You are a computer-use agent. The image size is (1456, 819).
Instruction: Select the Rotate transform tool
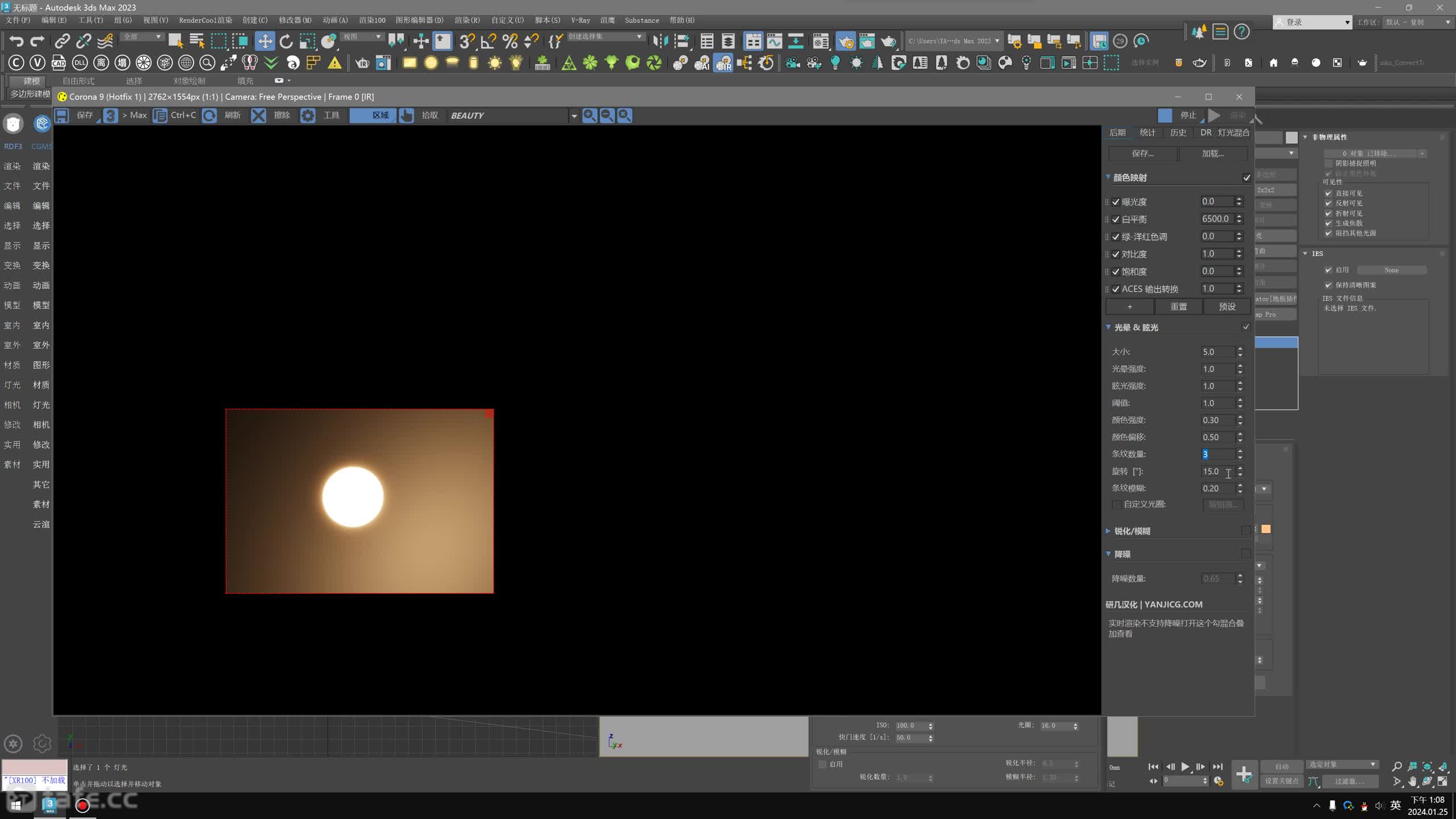pos(286,41)
